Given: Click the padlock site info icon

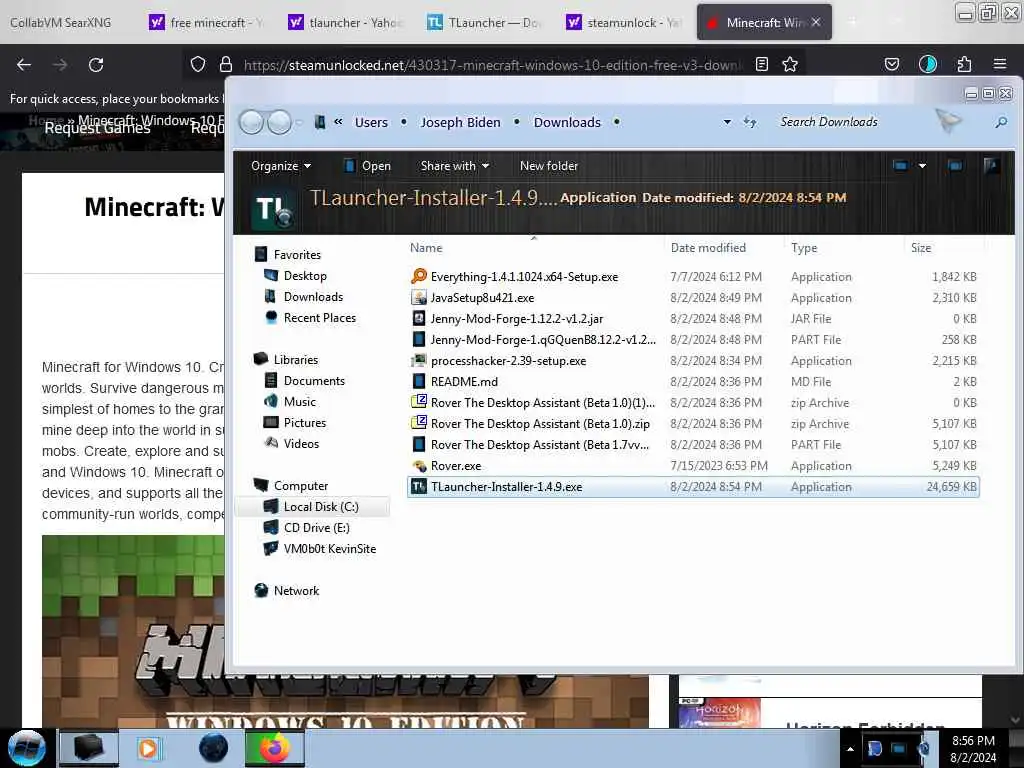Looking at the screenshot, I should [x=226, y=64].
